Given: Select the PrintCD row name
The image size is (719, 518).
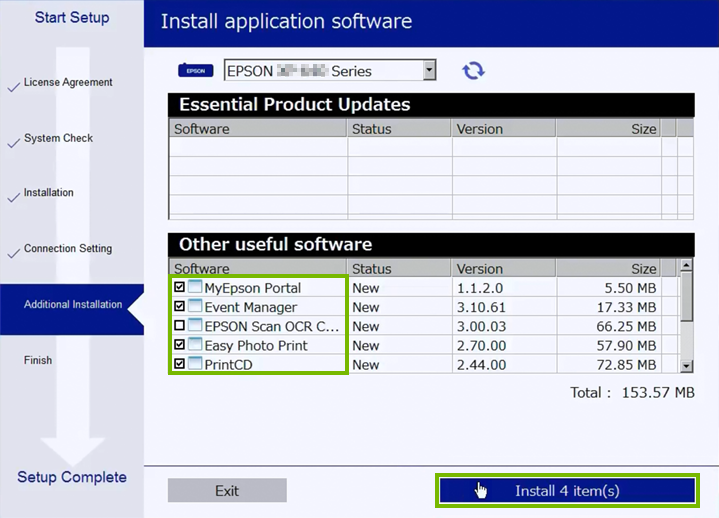Looking at the screenshot, I should (x=228, y=365).
